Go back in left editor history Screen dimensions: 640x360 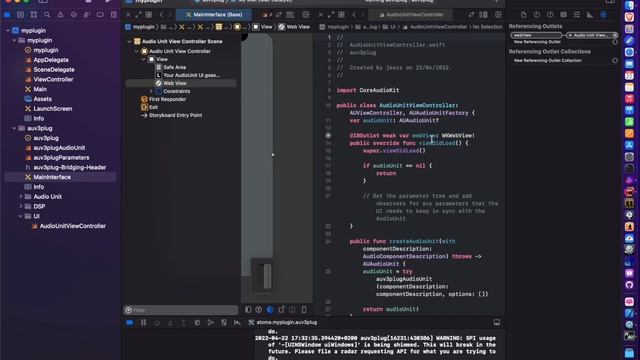tap(162, 15)
